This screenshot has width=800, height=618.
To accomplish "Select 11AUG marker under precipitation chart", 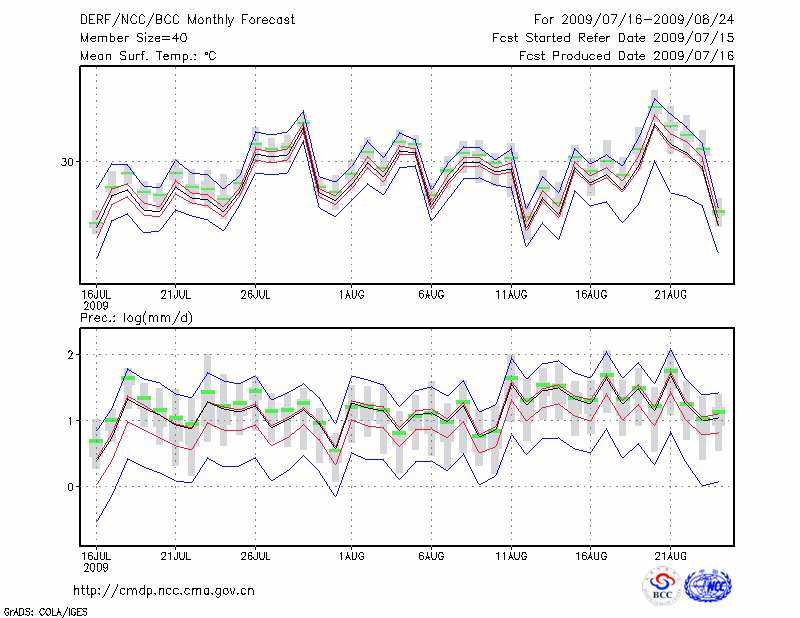I will tap(511, 554).
